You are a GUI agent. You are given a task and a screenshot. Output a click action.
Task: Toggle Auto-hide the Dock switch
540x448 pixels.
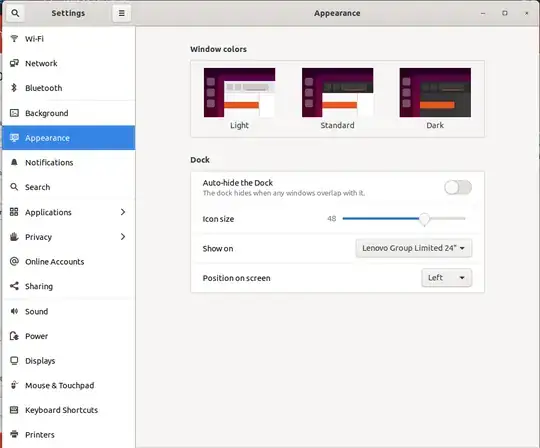click(458, 188)
